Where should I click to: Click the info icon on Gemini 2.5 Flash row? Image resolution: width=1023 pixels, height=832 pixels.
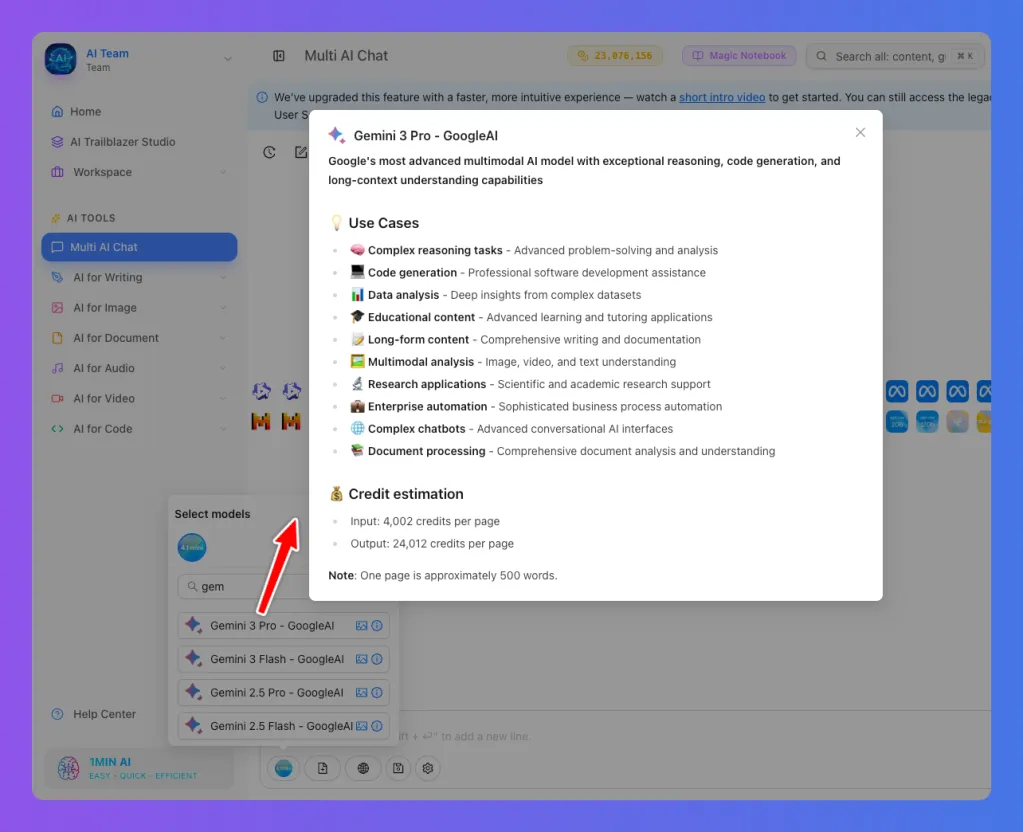(x=377, y=726)
